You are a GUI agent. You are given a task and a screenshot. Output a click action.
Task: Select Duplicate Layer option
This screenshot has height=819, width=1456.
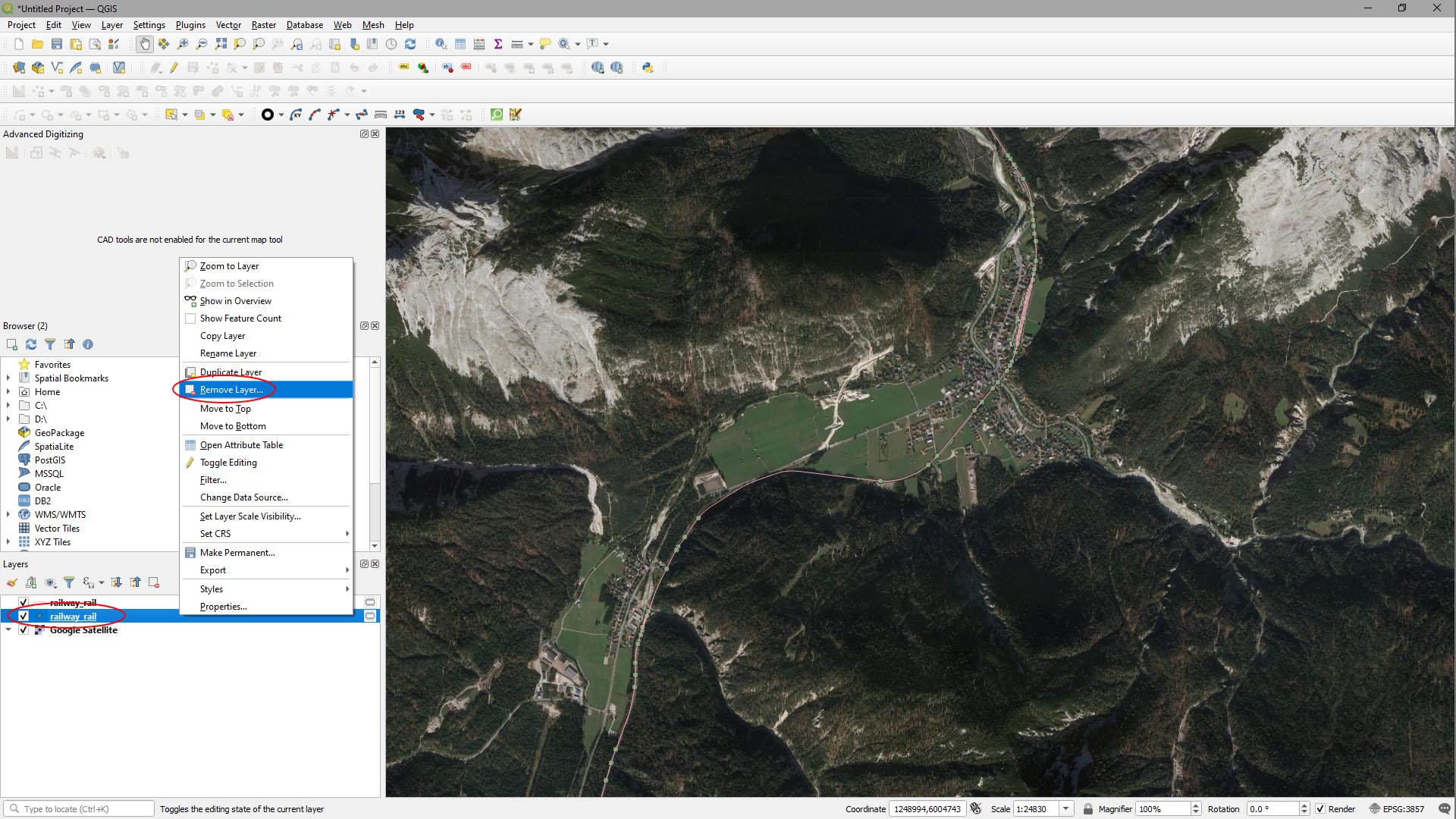click(266, 372)
